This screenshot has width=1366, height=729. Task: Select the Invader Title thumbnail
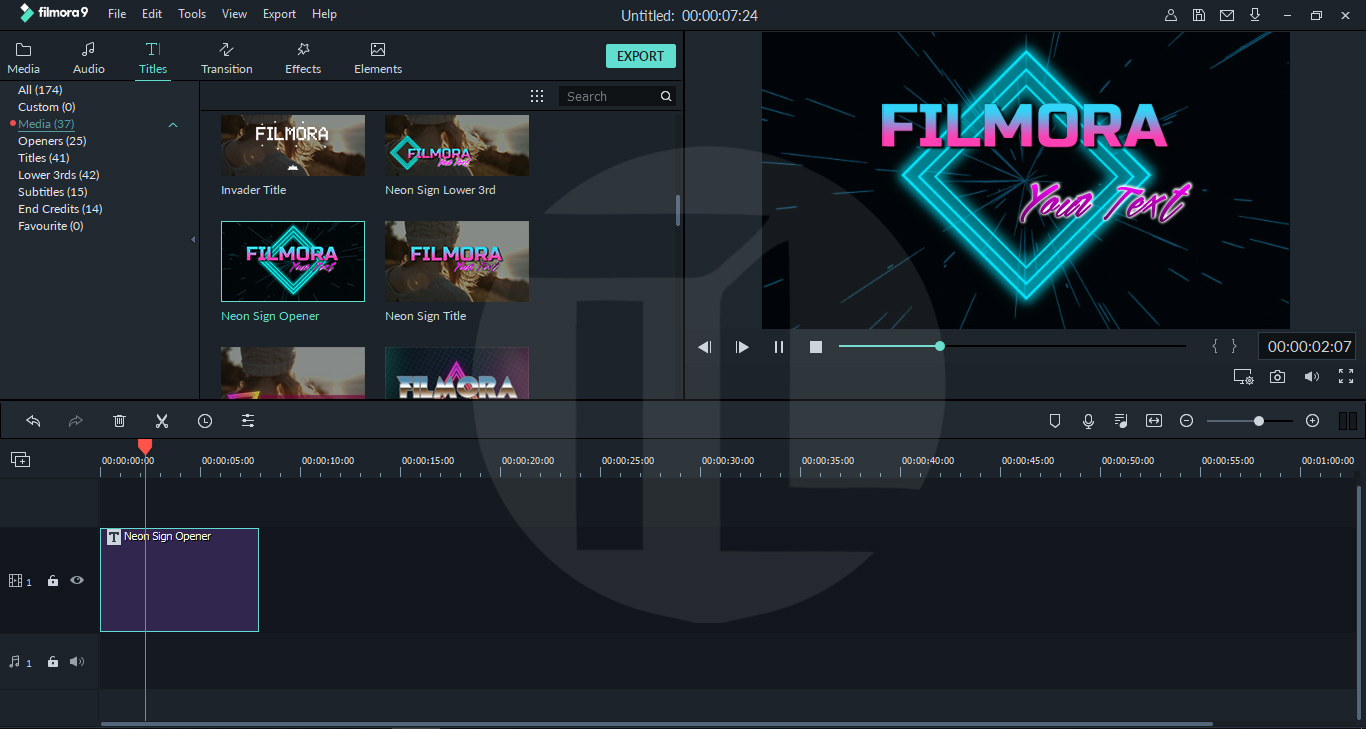293,145
